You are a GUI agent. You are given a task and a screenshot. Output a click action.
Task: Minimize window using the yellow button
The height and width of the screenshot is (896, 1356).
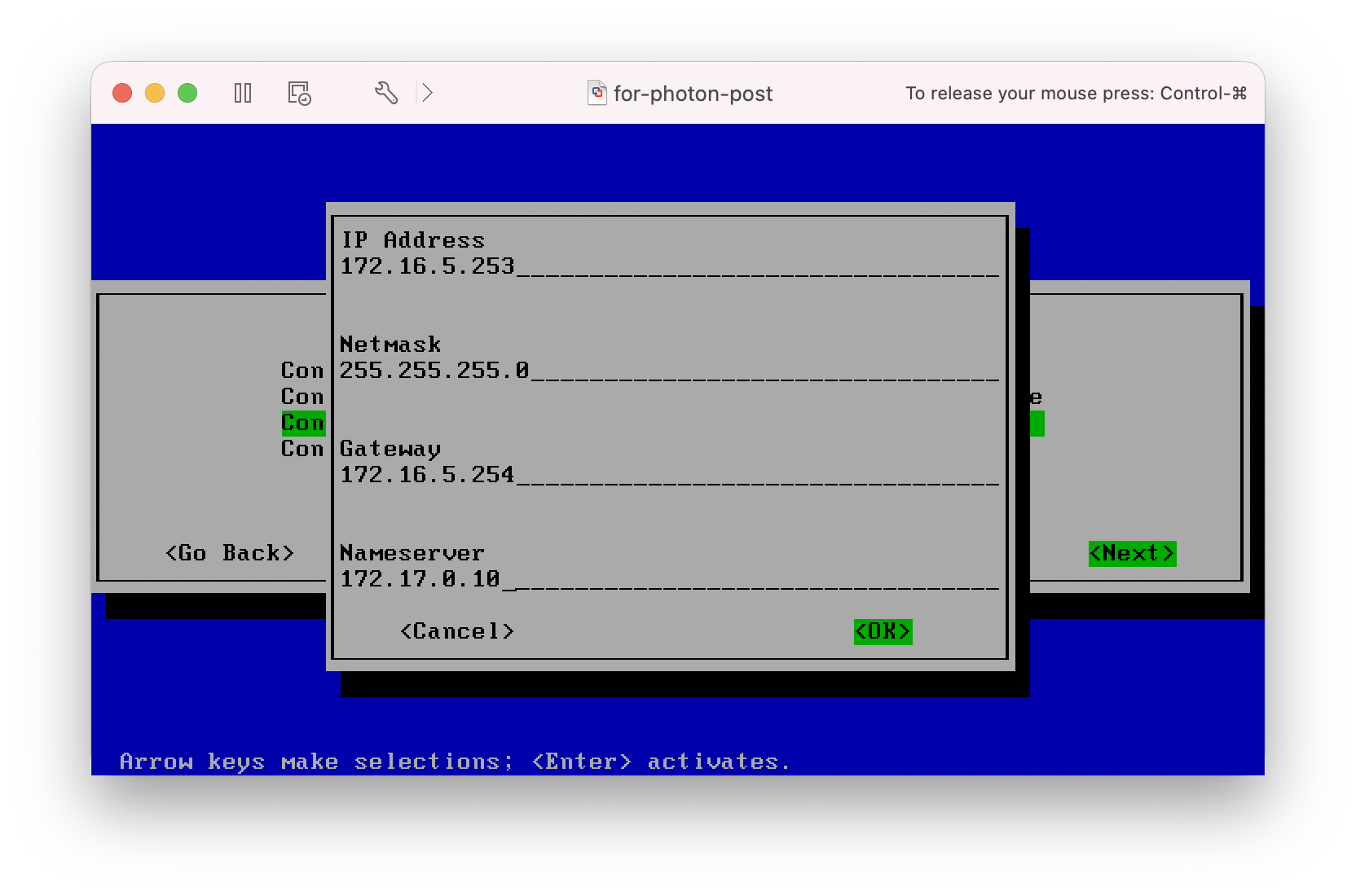(x=155, y=93)
